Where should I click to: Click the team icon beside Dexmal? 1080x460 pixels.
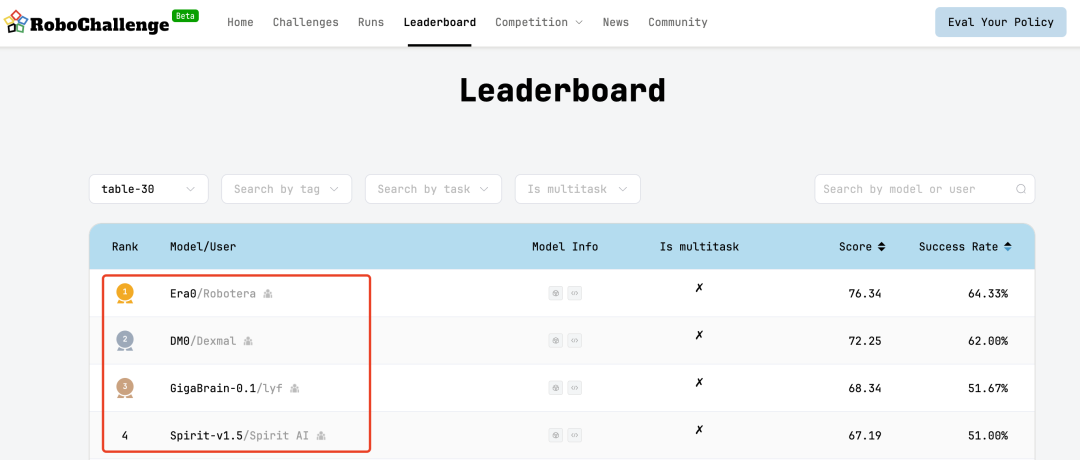click(x=248, y=342)
